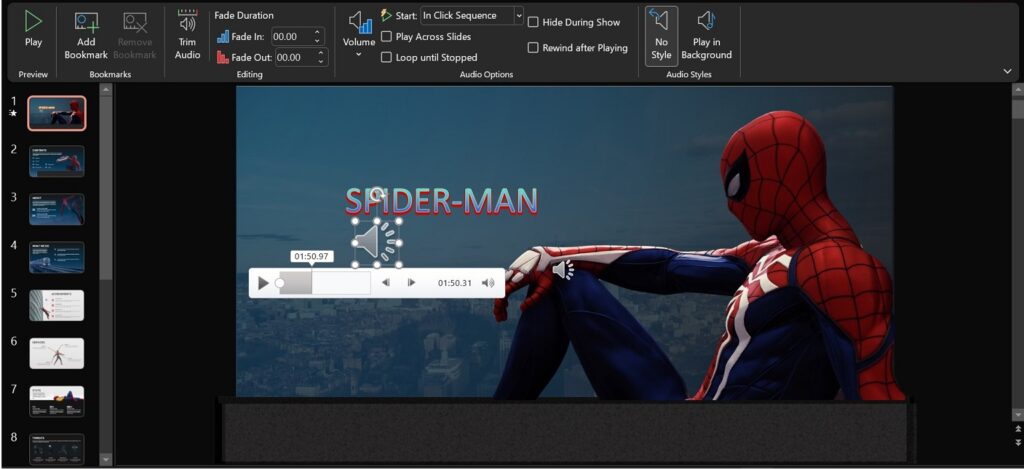Select slide 5 thumbnail

pyautogui.click(x=57, y=306)
